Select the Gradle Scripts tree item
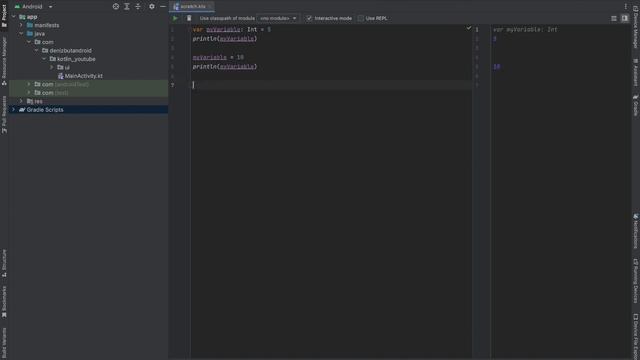This screenshot has width=640, height=360. [88, 109]
